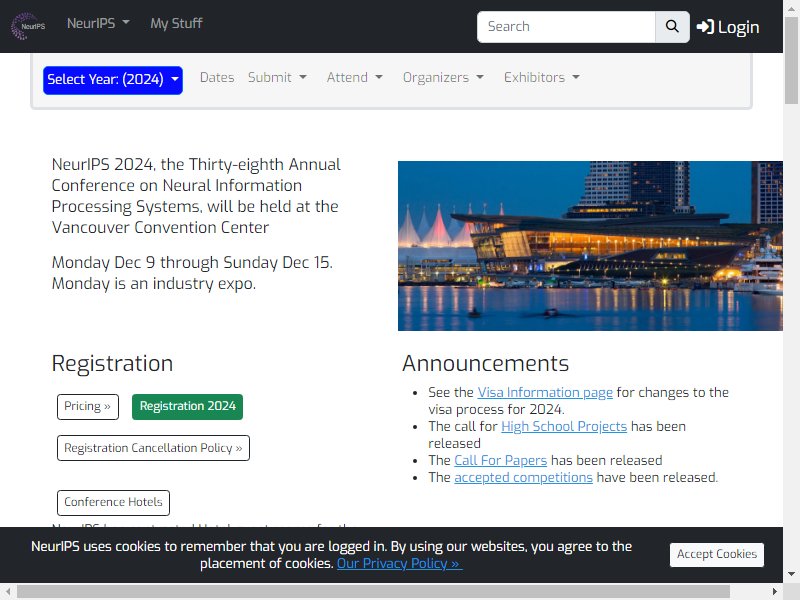Open the High School Projects link
Viewport: 800px width, 600px height.
564,427
